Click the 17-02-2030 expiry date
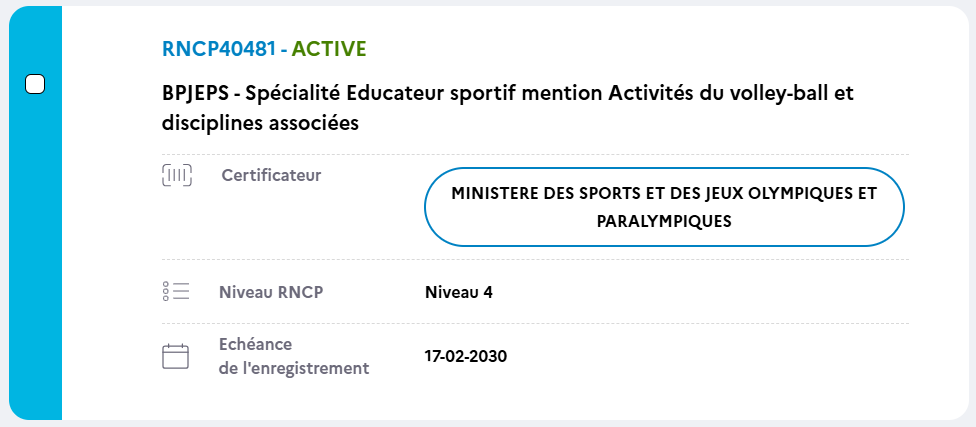 tap(466, 356)
